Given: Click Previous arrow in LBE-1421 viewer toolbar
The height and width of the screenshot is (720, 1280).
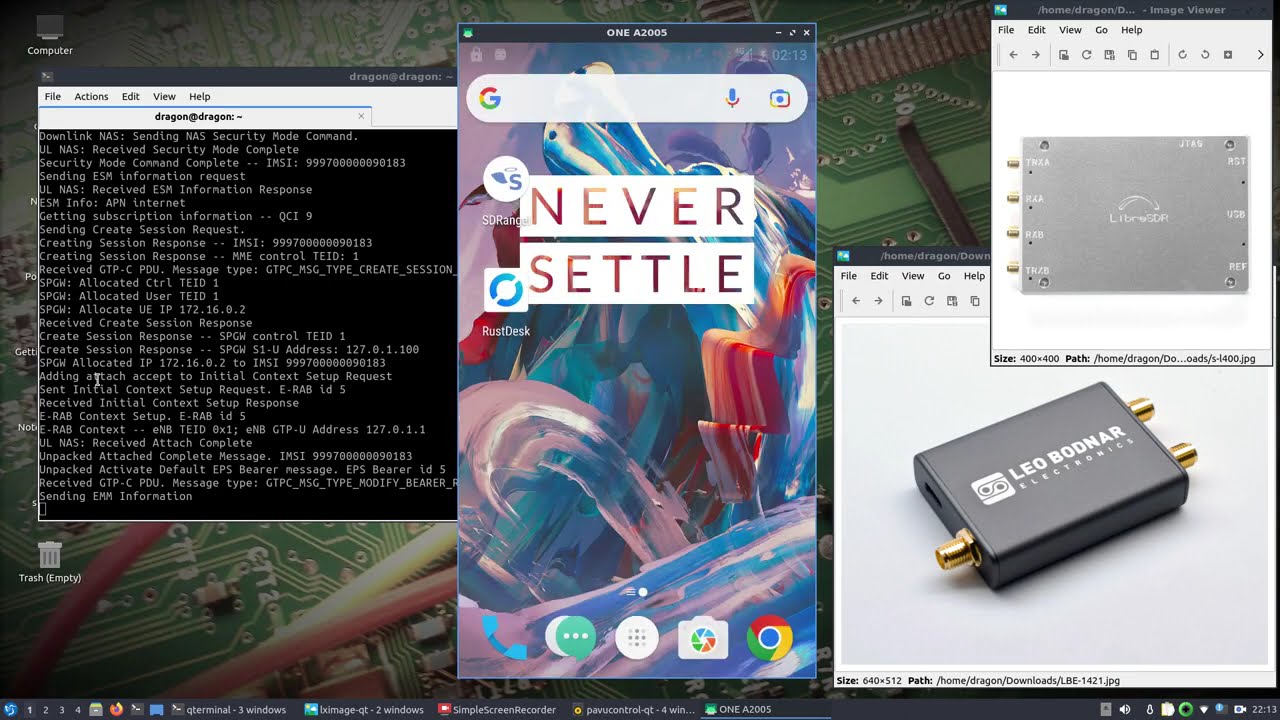Looking at the screenshot, I should click(x=856, y=301).
